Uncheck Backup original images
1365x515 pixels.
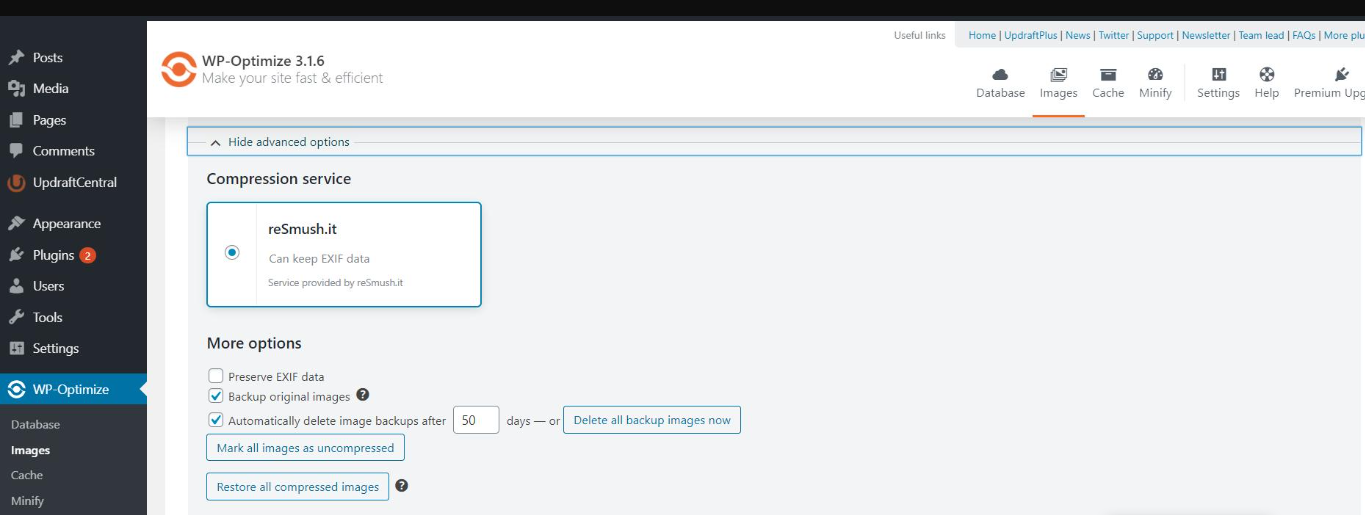tap(215, 396)
